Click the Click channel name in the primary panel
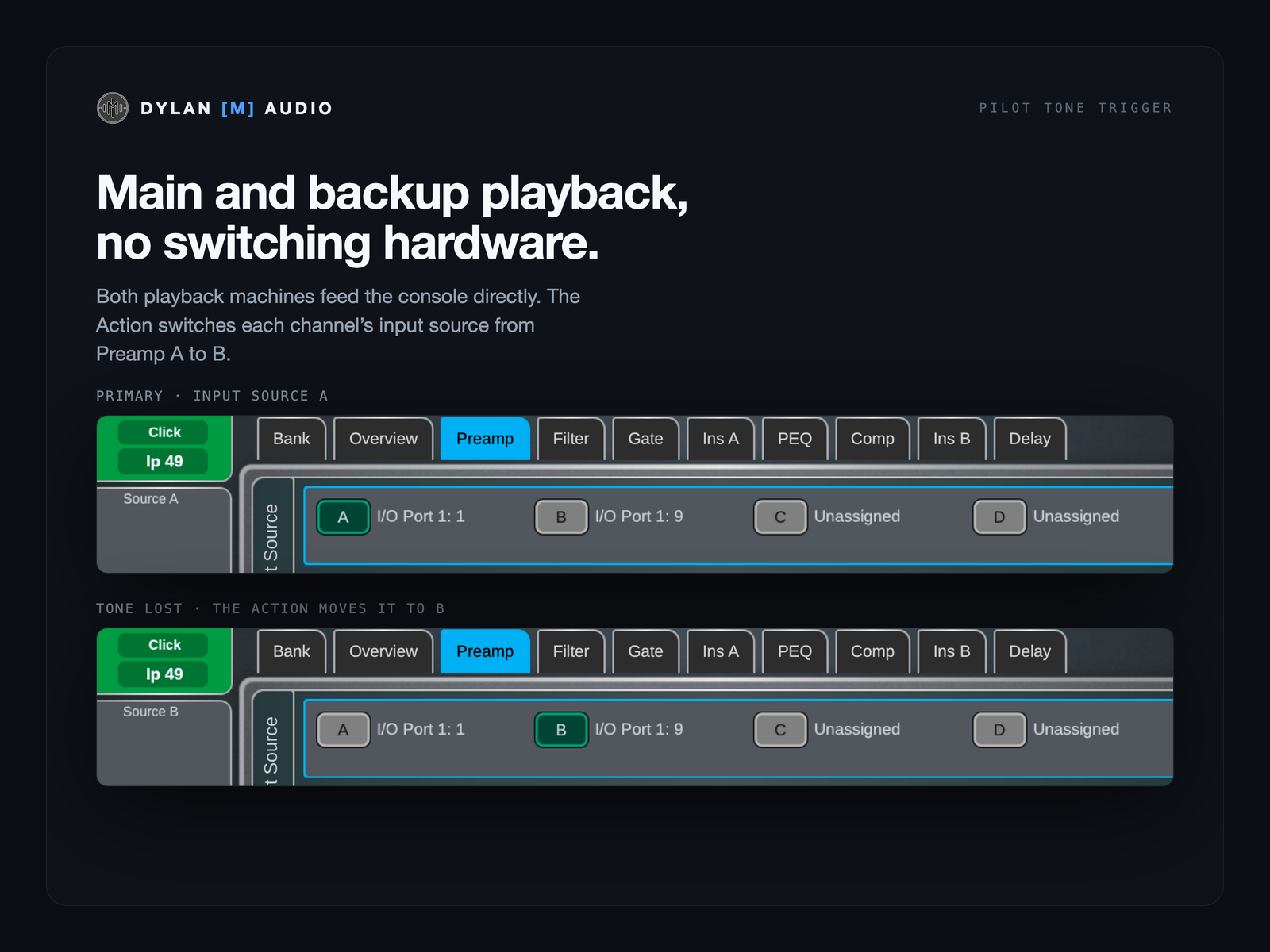1270x952 pixels. point(164,432)
